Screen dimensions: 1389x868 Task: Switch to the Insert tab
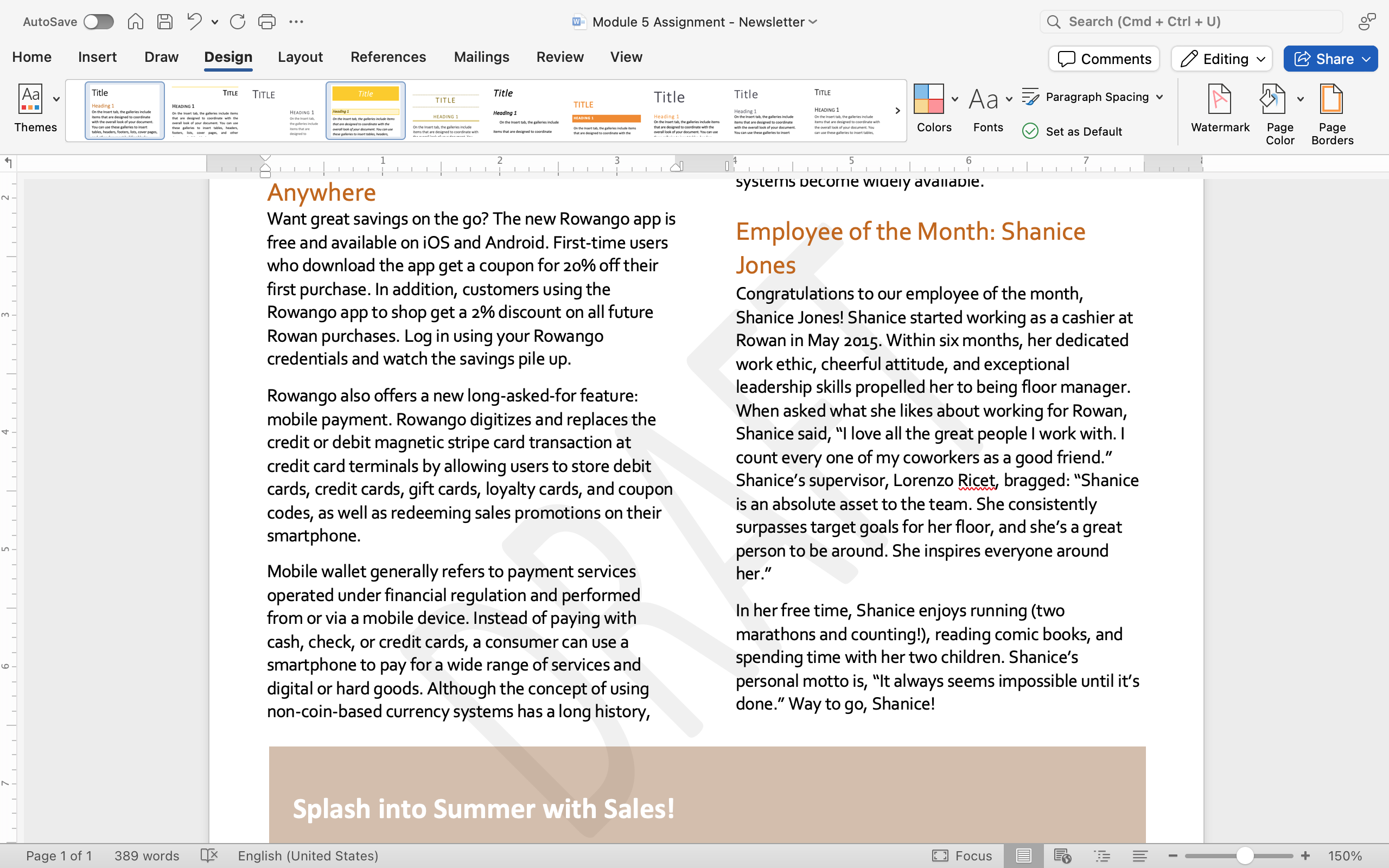point(97,57)
